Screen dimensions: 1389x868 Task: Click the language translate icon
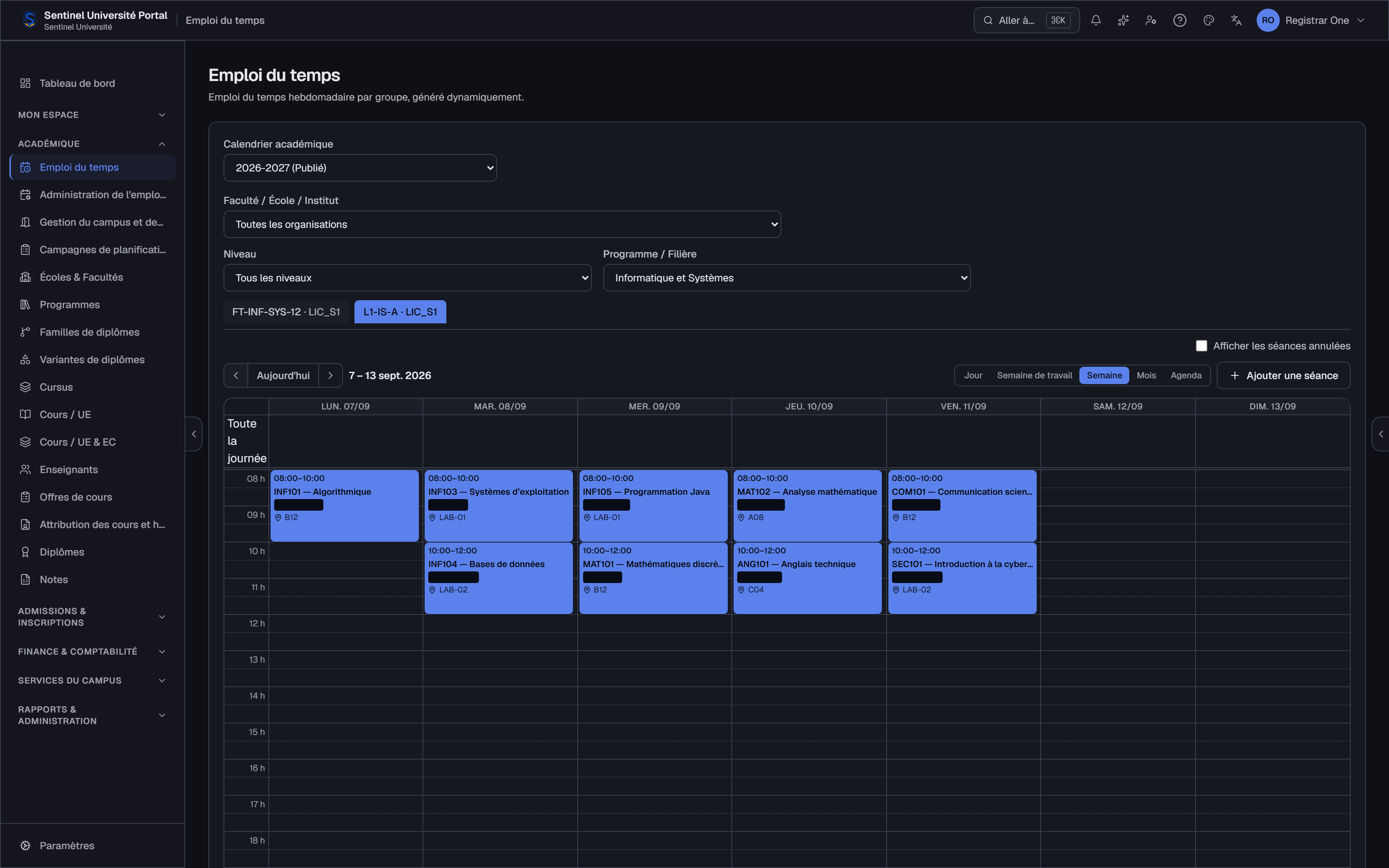pyautogui.click(x=1236, y=20)
